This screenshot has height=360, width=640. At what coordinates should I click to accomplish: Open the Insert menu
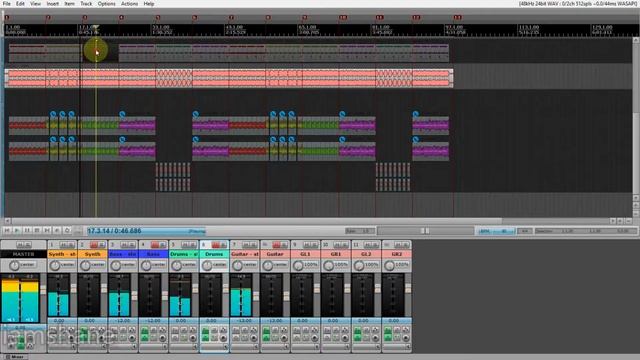(53, 4)
